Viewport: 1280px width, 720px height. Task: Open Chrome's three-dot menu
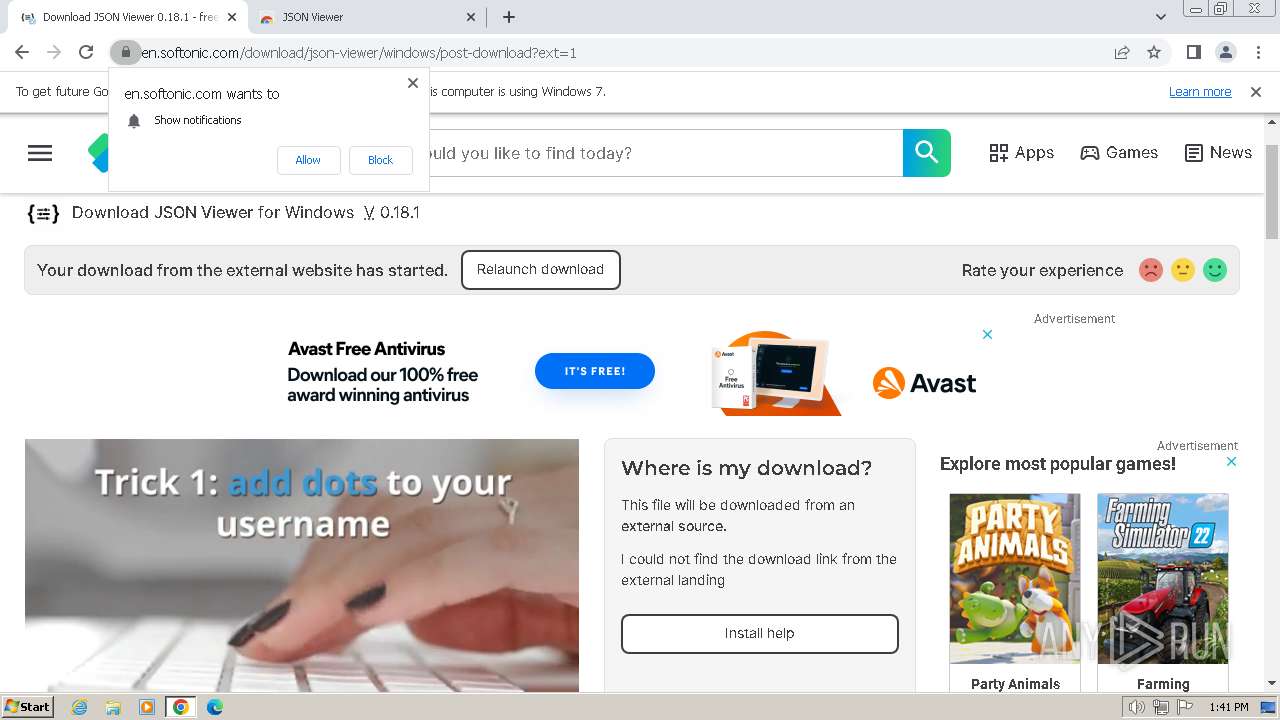(x=1256, y=52)
